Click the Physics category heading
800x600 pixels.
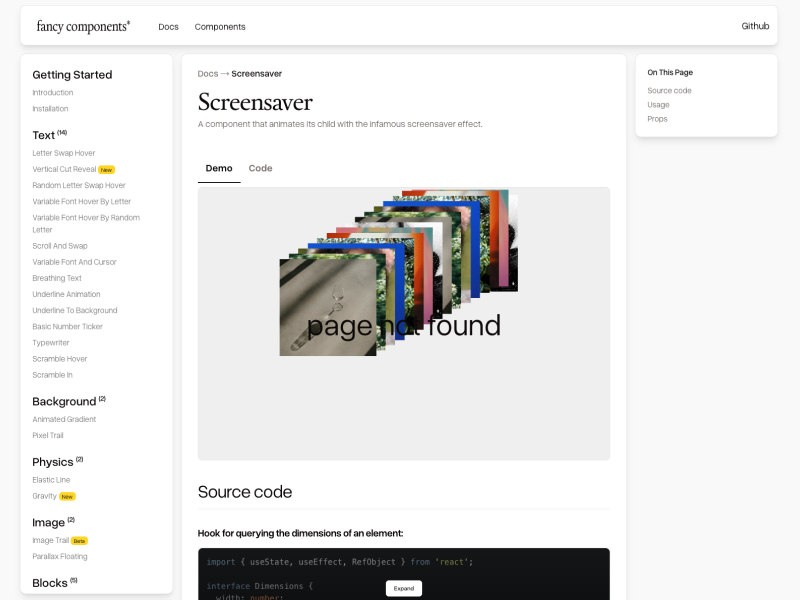pos(53,462)
